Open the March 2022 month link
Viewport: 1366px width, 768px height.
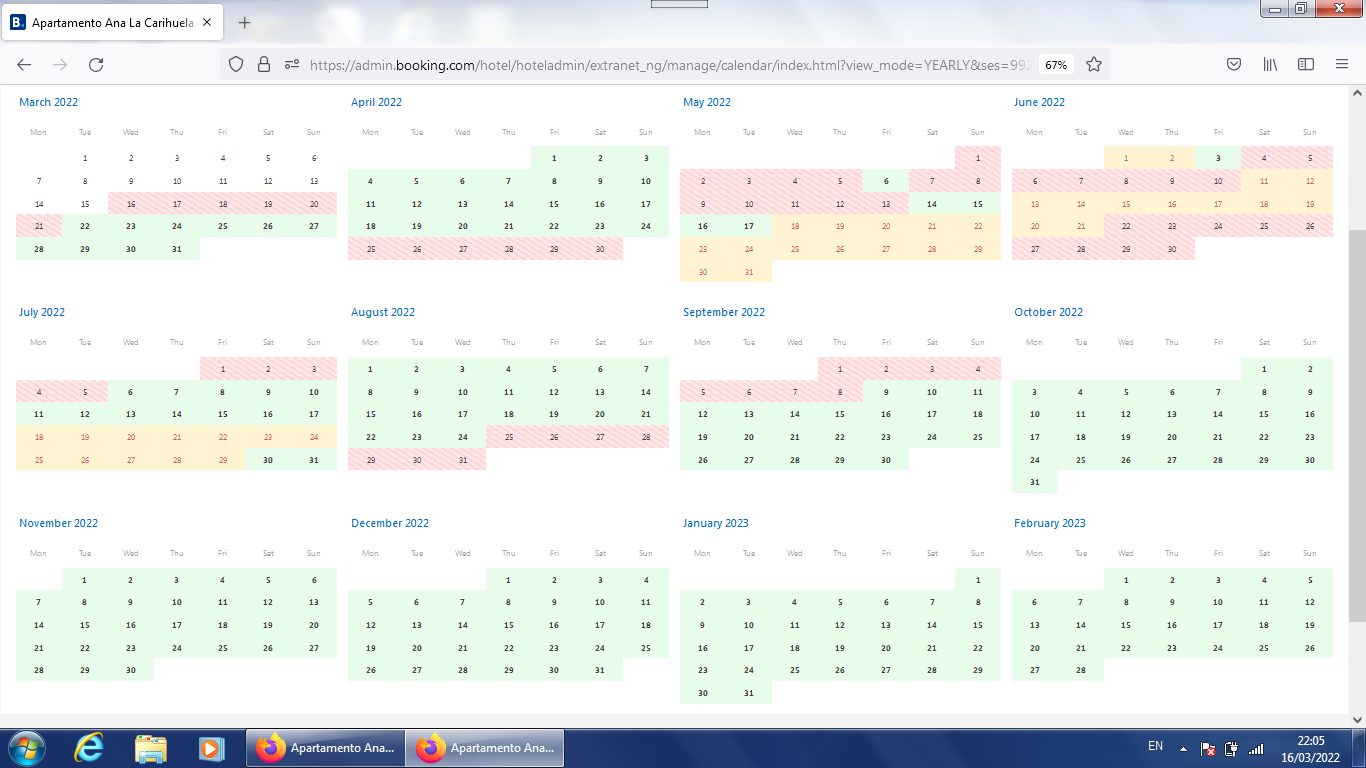coord(48,102)
